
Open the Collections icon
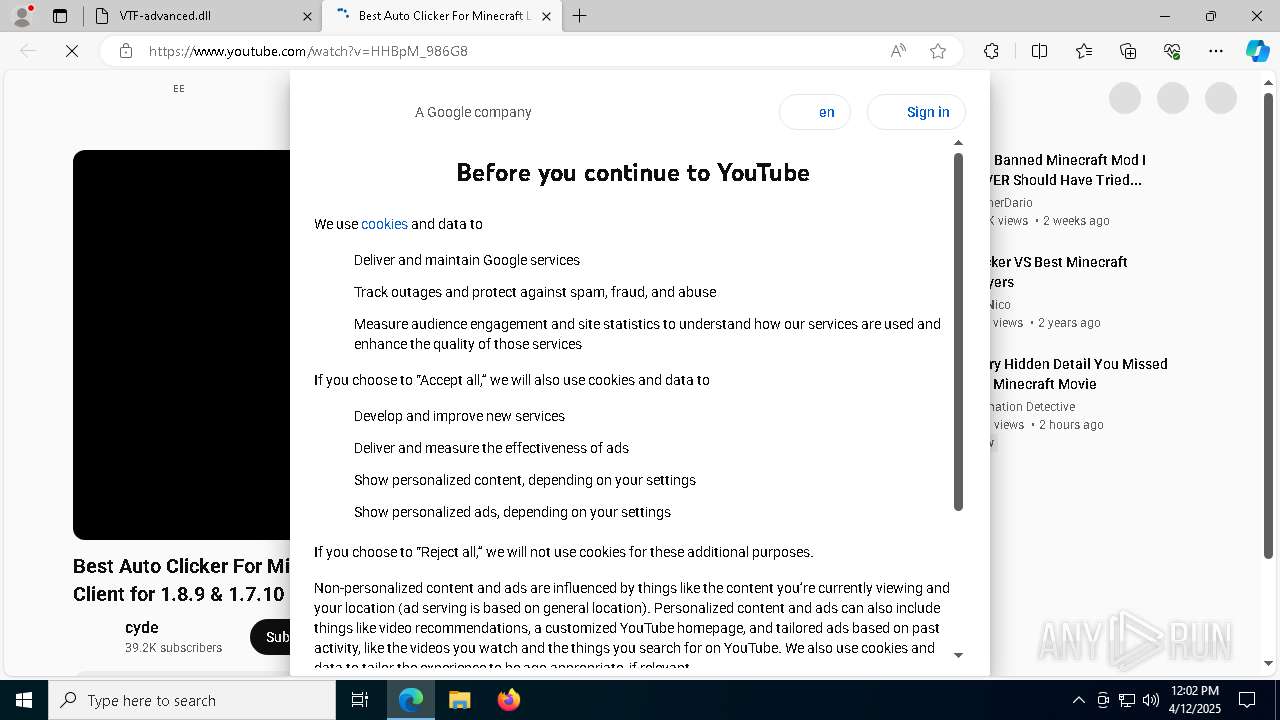(1128, 51)
